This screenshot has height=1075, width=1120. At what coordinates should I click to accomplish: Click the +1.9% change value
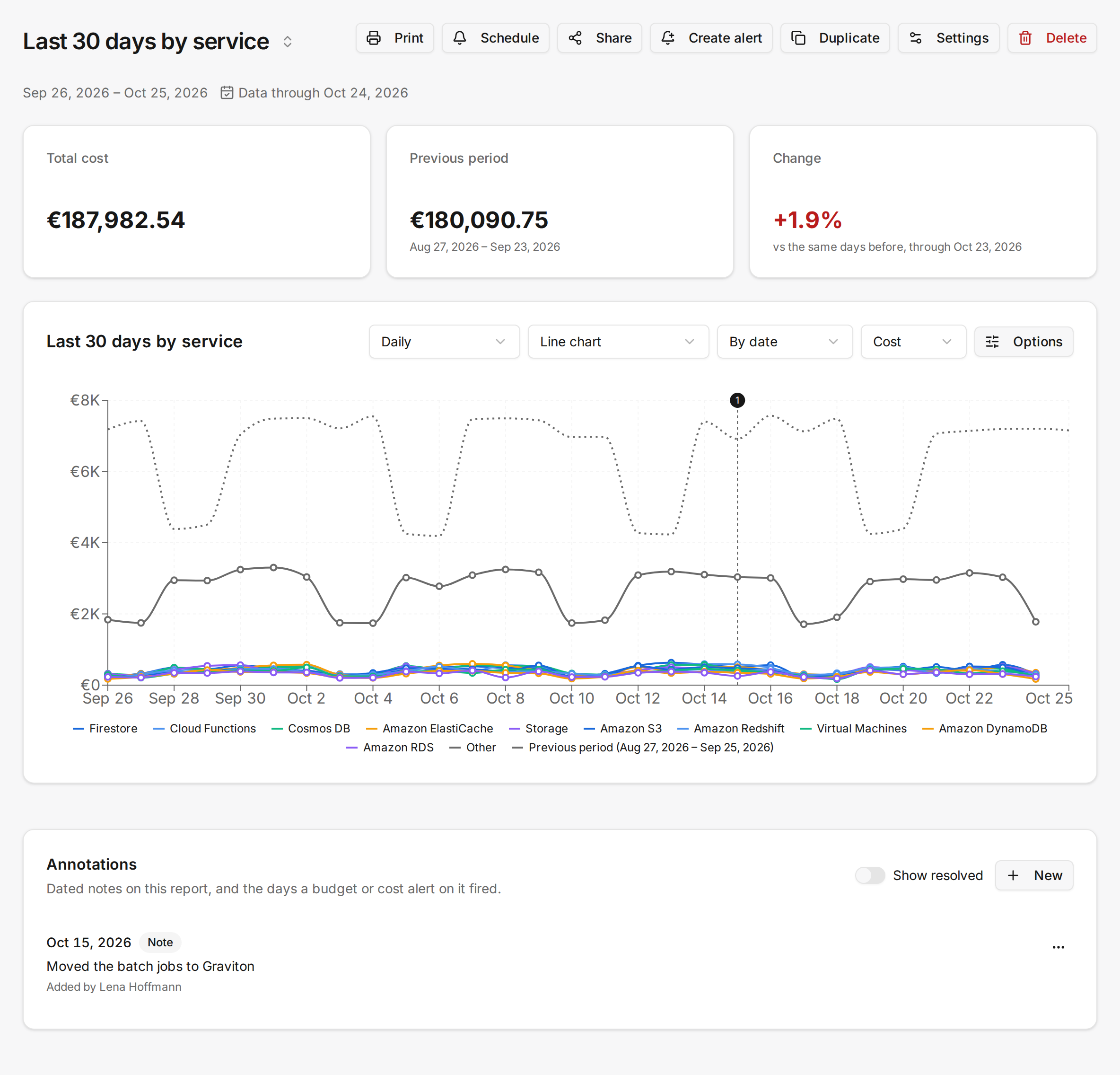[x=807, y=220]
